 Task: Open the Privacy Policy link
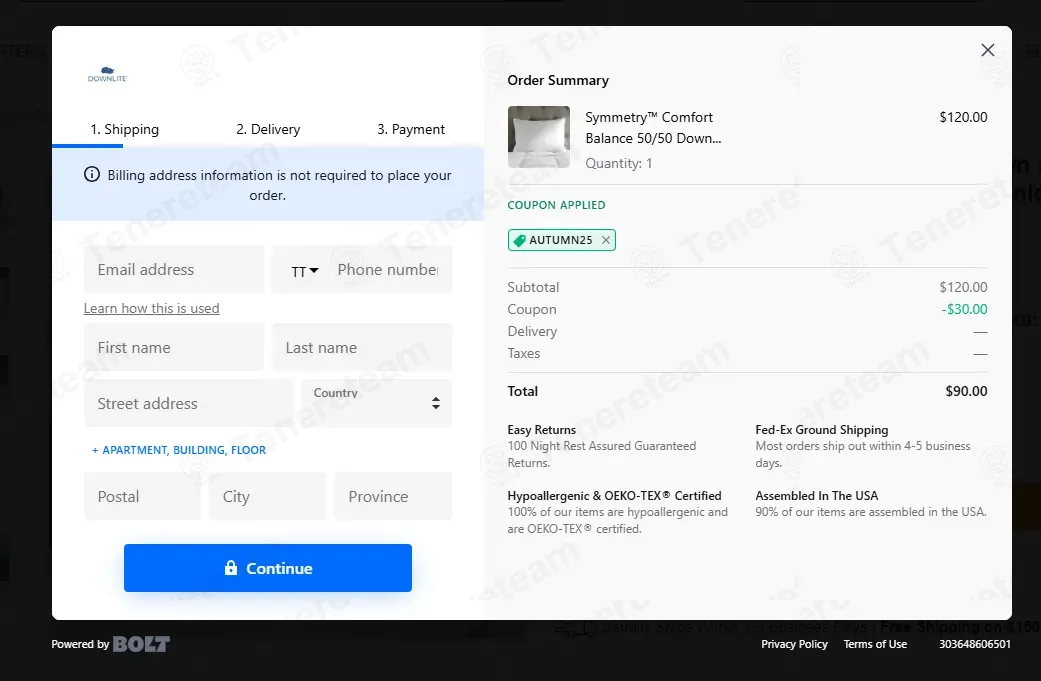click(x=794, y=644)
